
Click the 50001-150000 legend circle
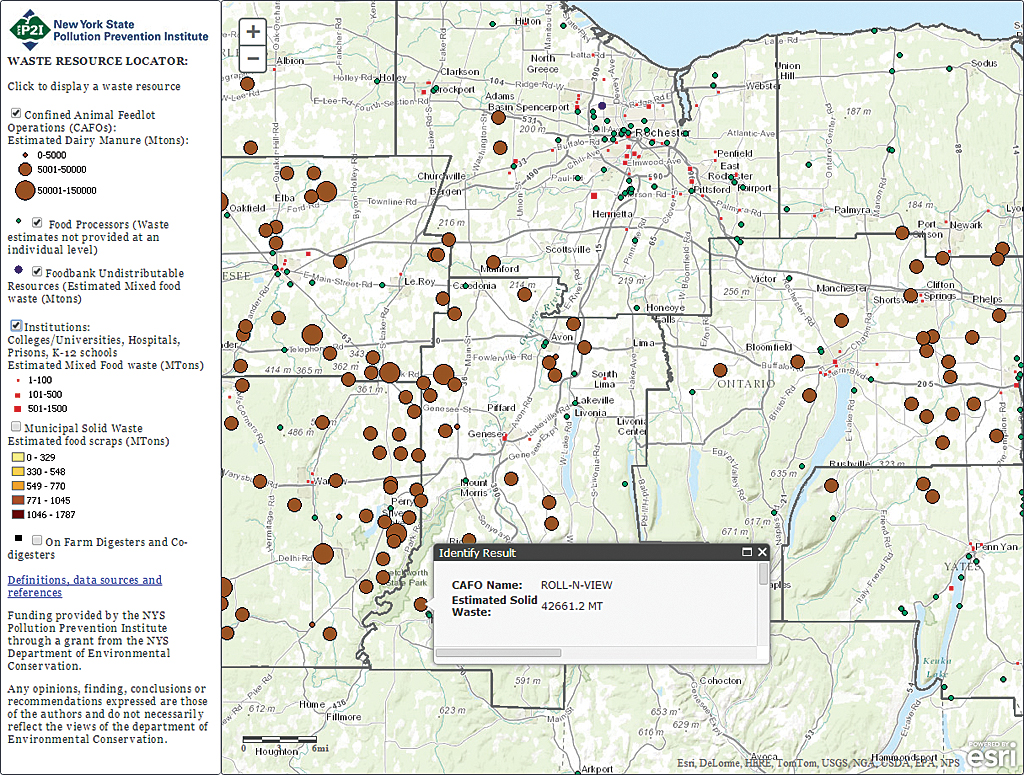point(25,190)
